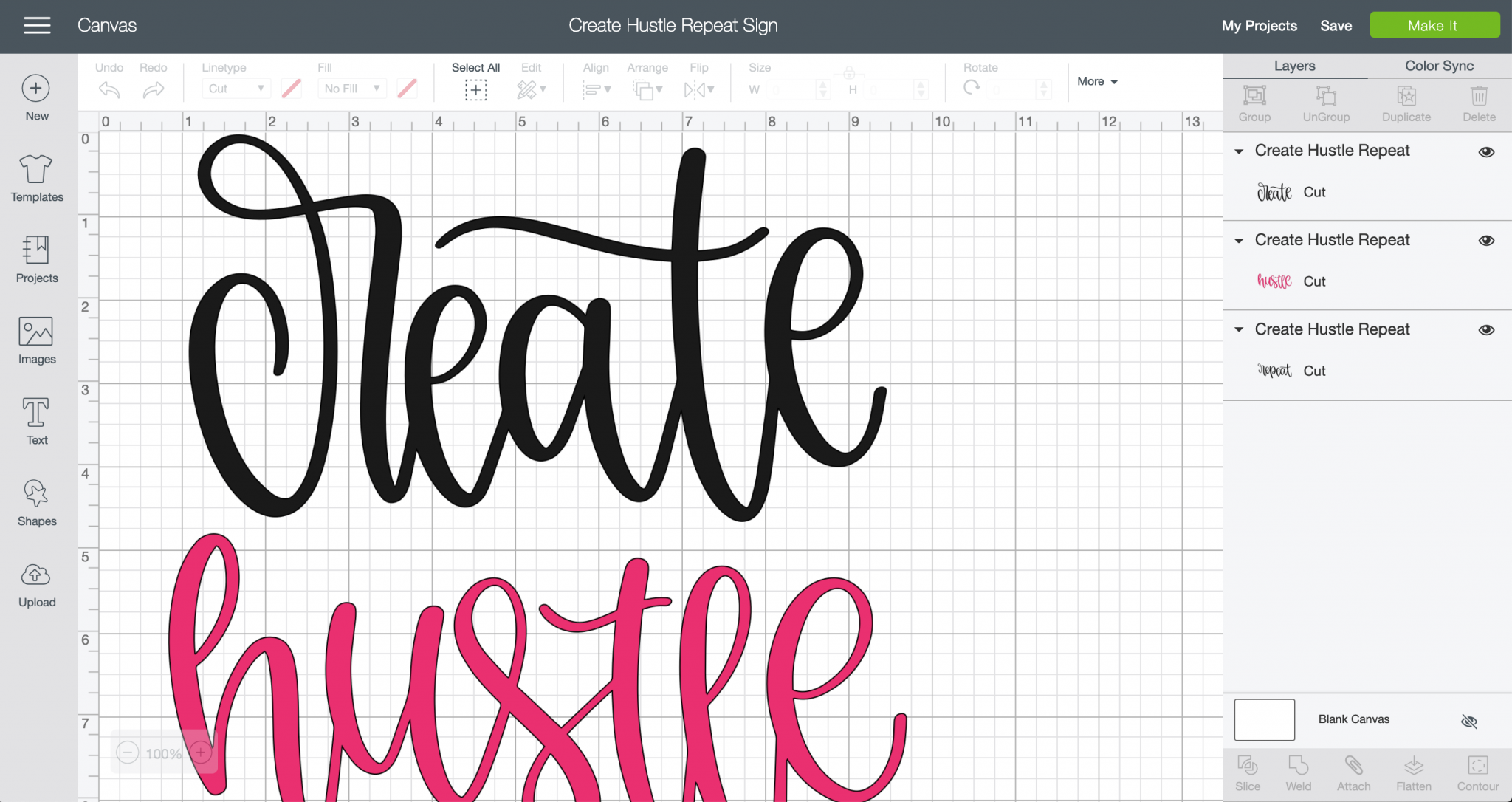Click the Upload cloud icon
The height and width of the screenshot is (802, 1512).
[x=35, y=575]
